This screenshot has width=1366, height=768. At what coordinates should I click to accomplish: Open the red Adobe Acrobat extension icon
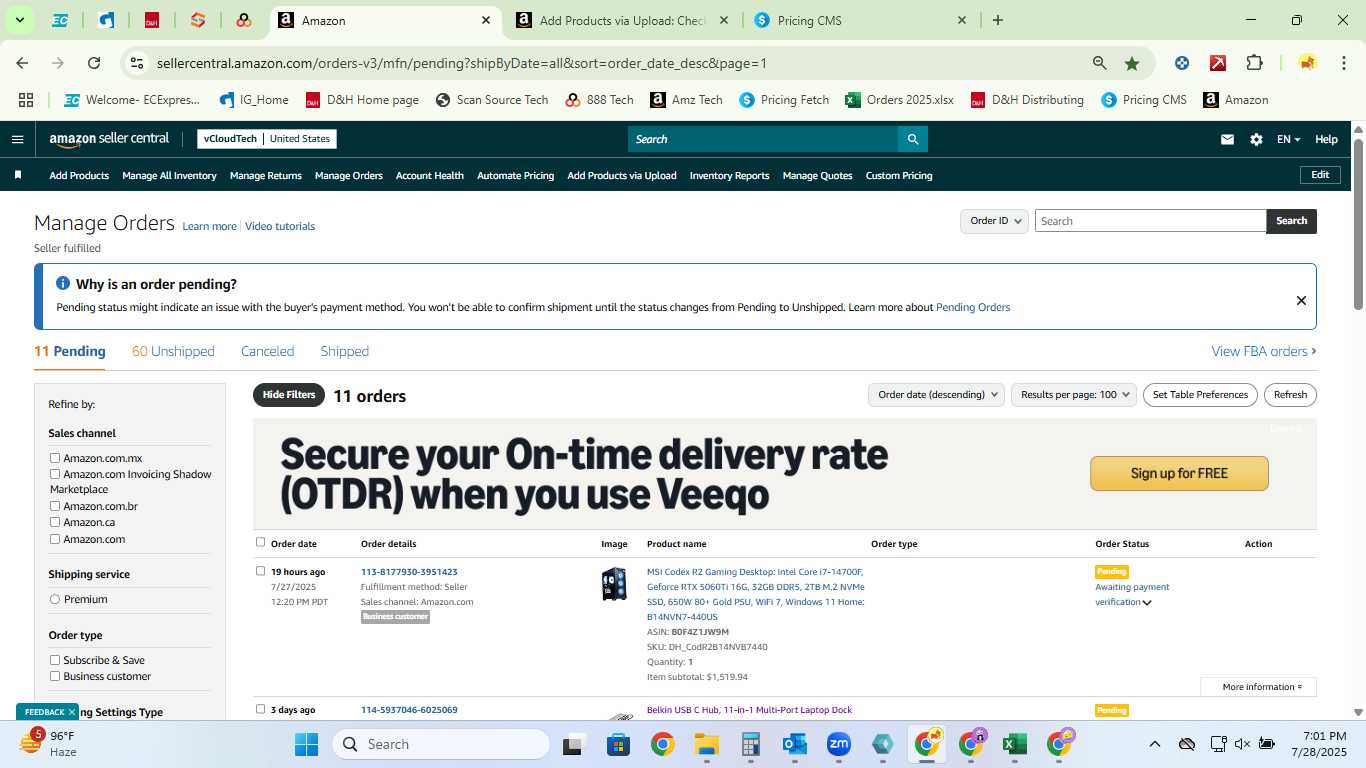1218,63
